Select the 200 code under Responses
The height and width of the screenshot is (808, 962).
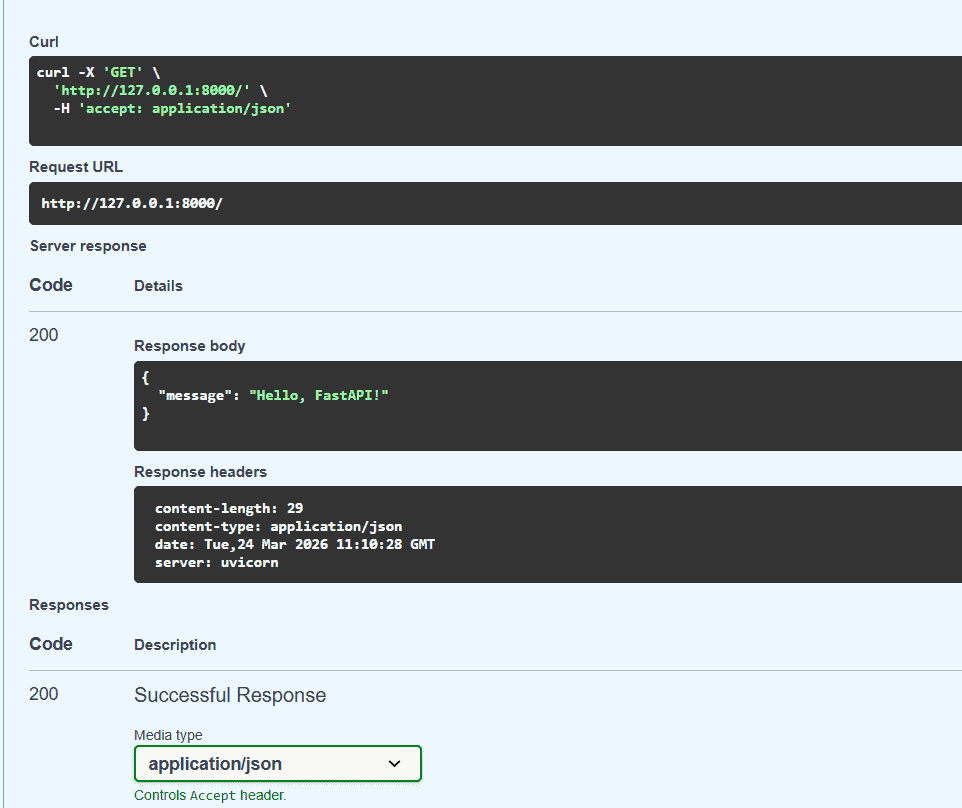coord(43,694)
